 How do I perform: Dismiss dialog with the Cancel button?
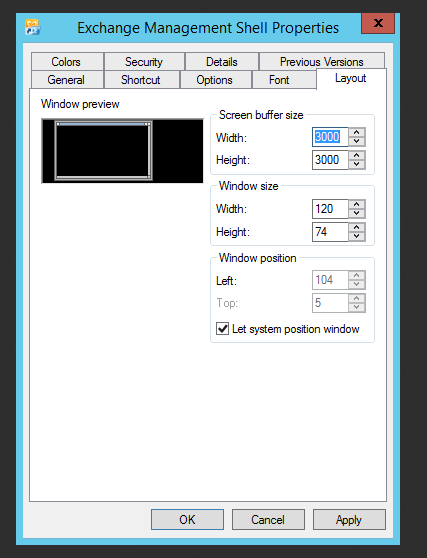tap(268, 520)
